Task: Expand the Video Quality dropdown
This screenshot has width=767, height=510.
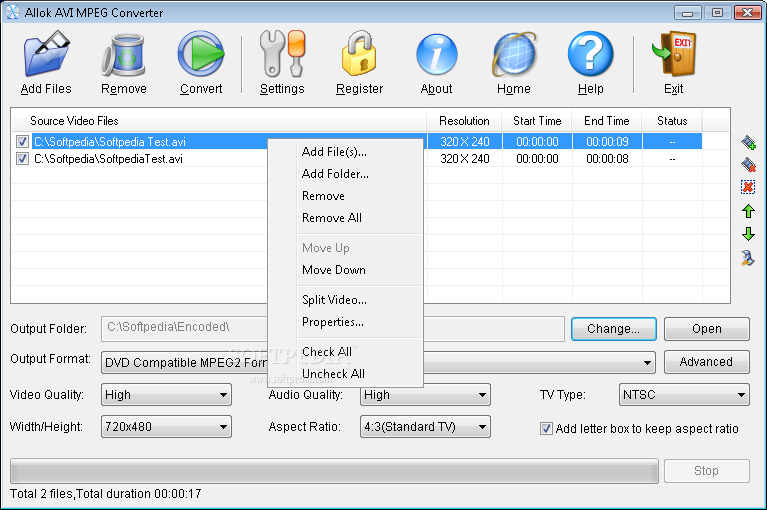Action: click(223, 395)
